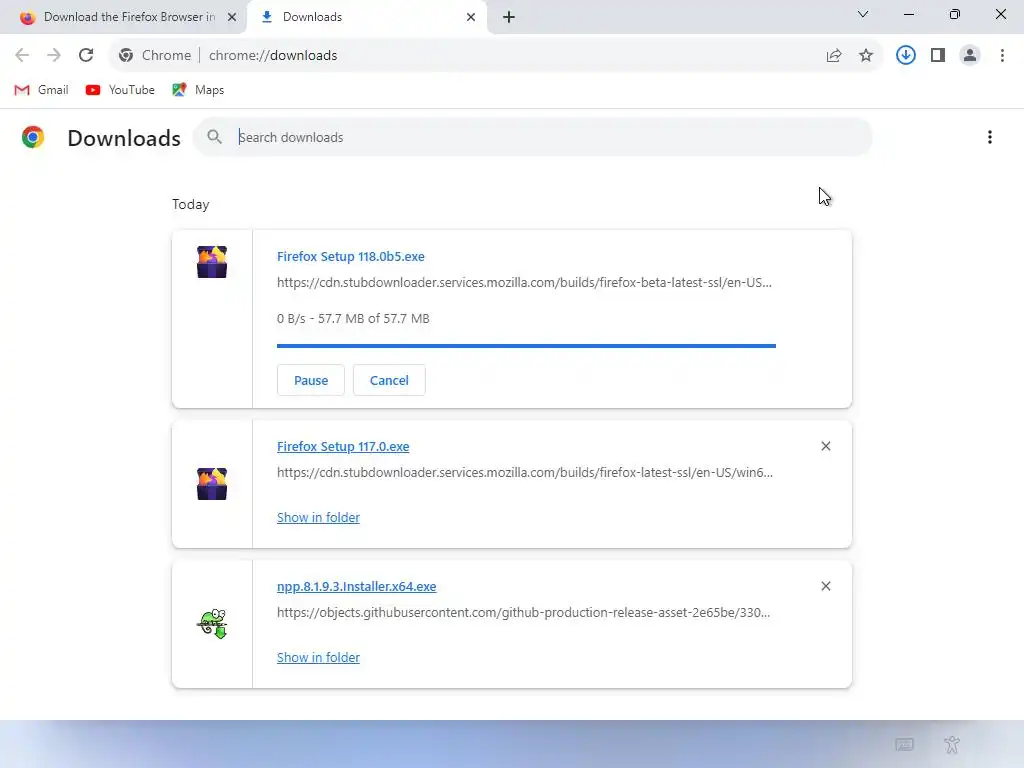The width and height of the screenshot is (1024, 768).
Task: Open npp.8.1.9.3.Installer.x64.exe file link
Action: tap(357, 586)
